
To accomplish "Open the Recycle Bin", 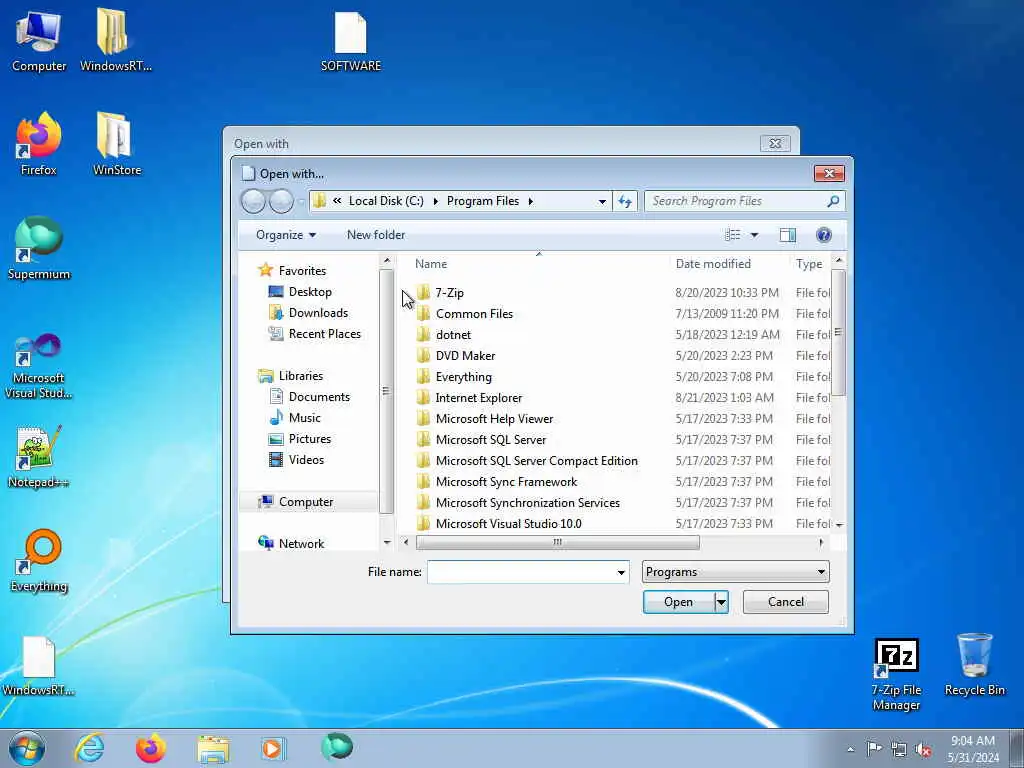I will pos(974,665).
